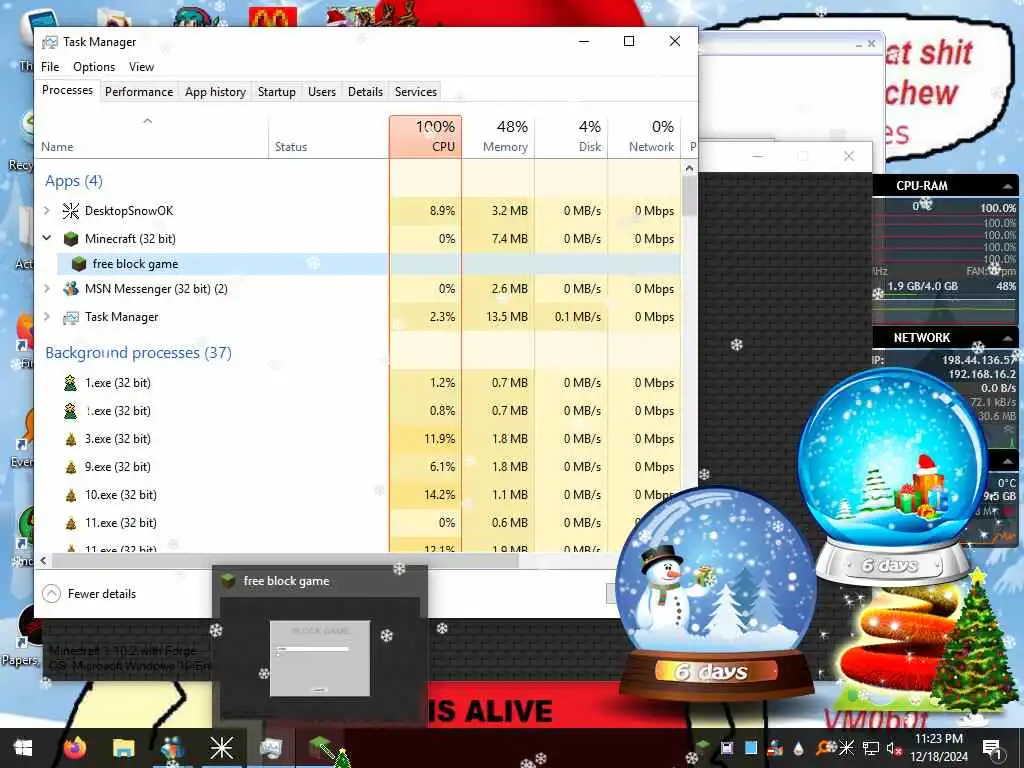The height and width of the screenshot is (768, 1024).
Task: Click the snowflake system tray icon
Action: click(x=846, y=748)
